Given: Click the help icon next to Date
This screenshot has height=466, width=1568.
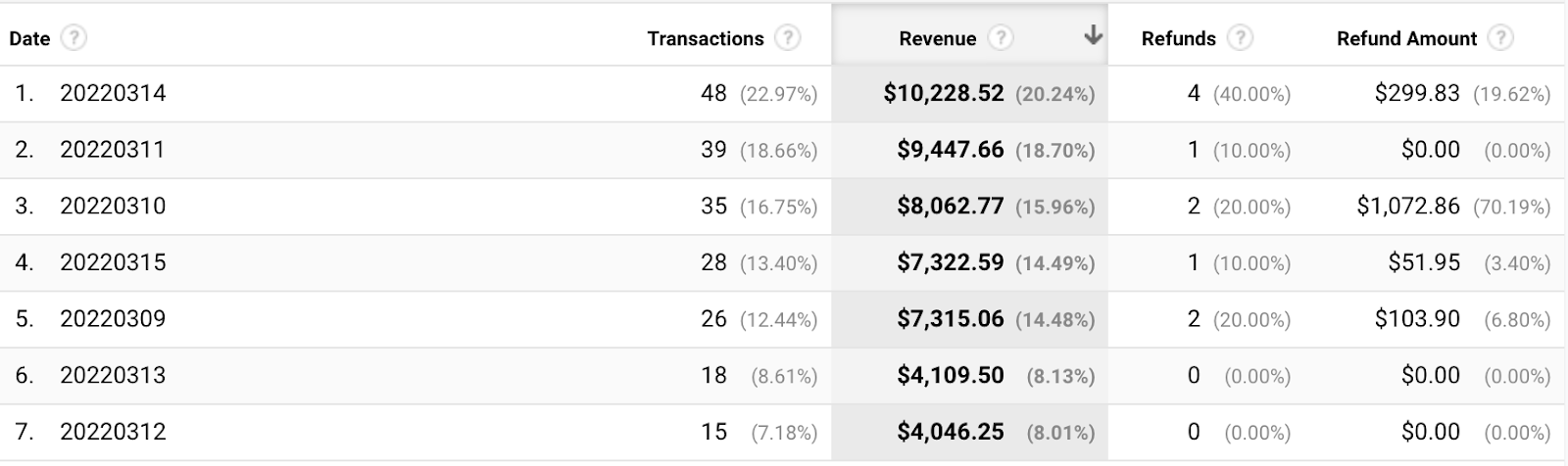Looking at the screenshot, I should [73, 38].
